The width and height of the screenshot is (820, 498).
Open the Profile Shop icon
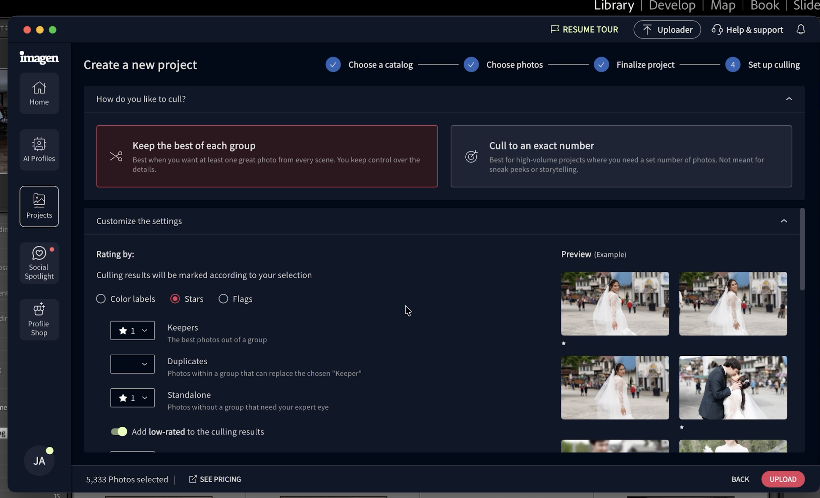pos(39,318)
